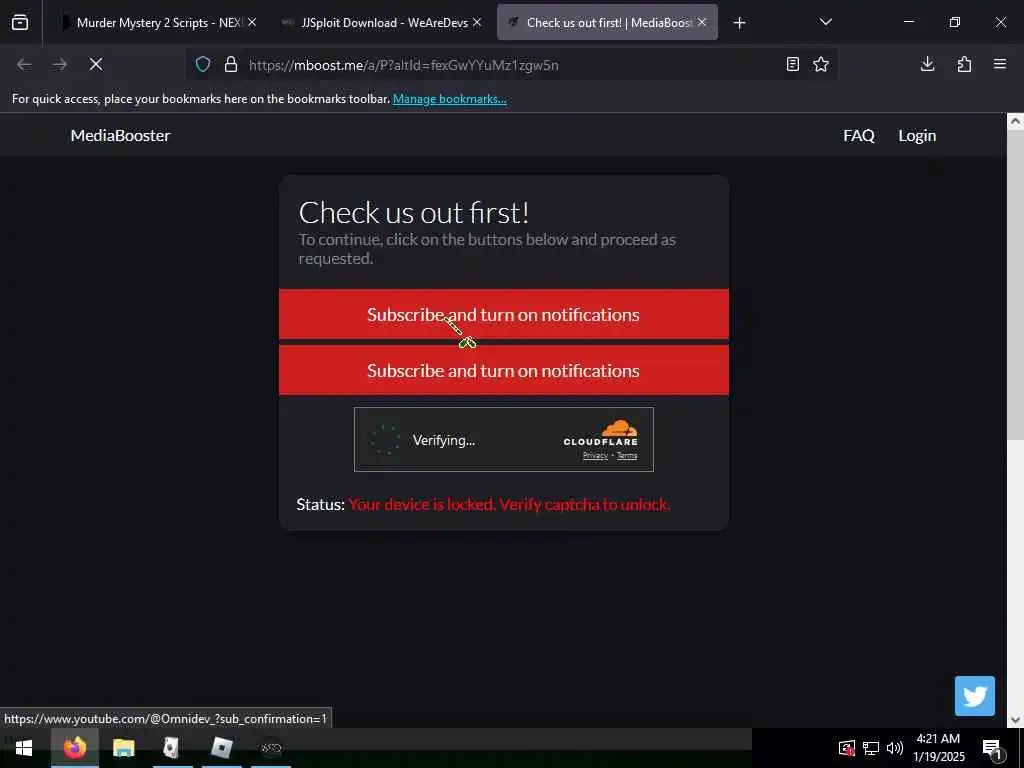
Task: Open the downloads panel
Action: click(927, 64)
